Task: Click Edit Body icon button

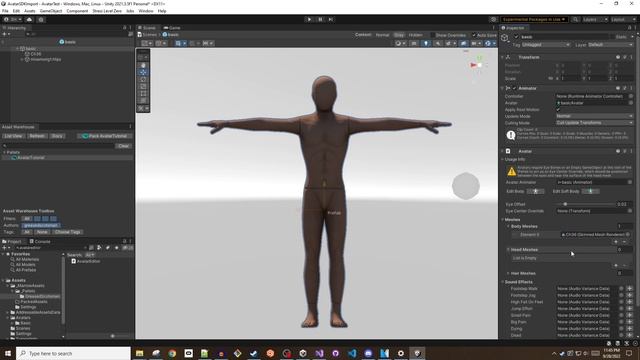Action: (x=536, y=191)
